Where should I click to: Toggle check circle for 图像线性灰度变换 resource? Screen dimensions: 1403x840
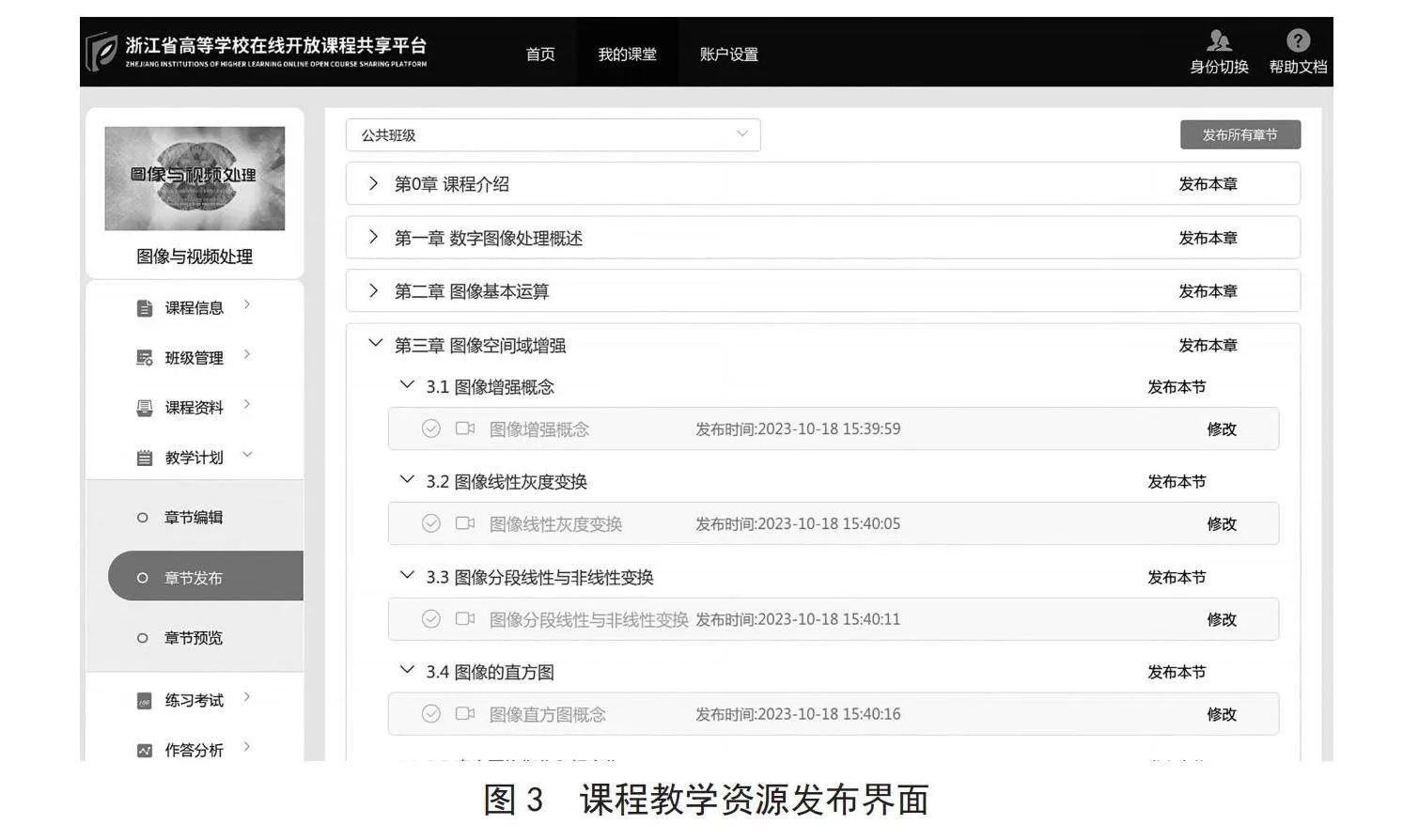click(431, 523)
